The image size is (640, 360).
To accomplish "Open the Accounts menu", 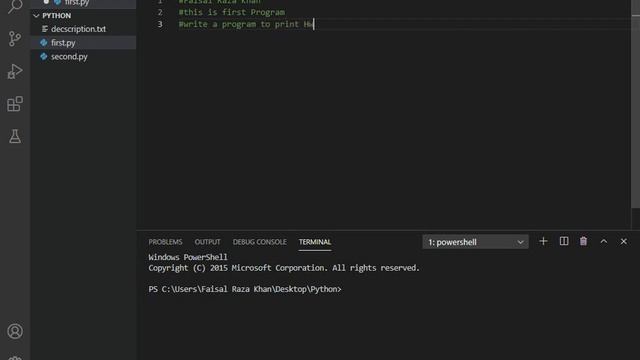I will coord(15,331).
